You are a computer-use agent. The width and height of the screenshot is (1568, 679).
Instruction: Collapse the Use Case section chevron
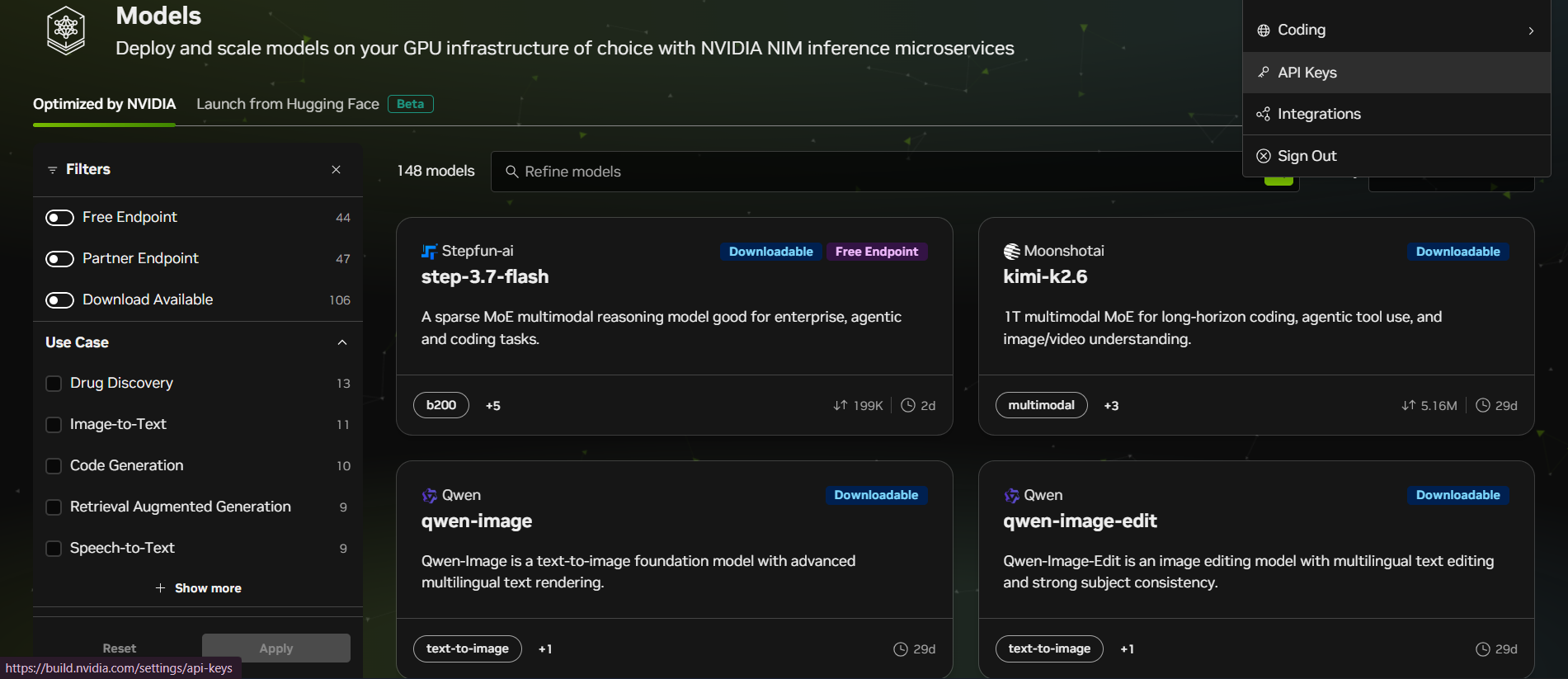point(342,342)
